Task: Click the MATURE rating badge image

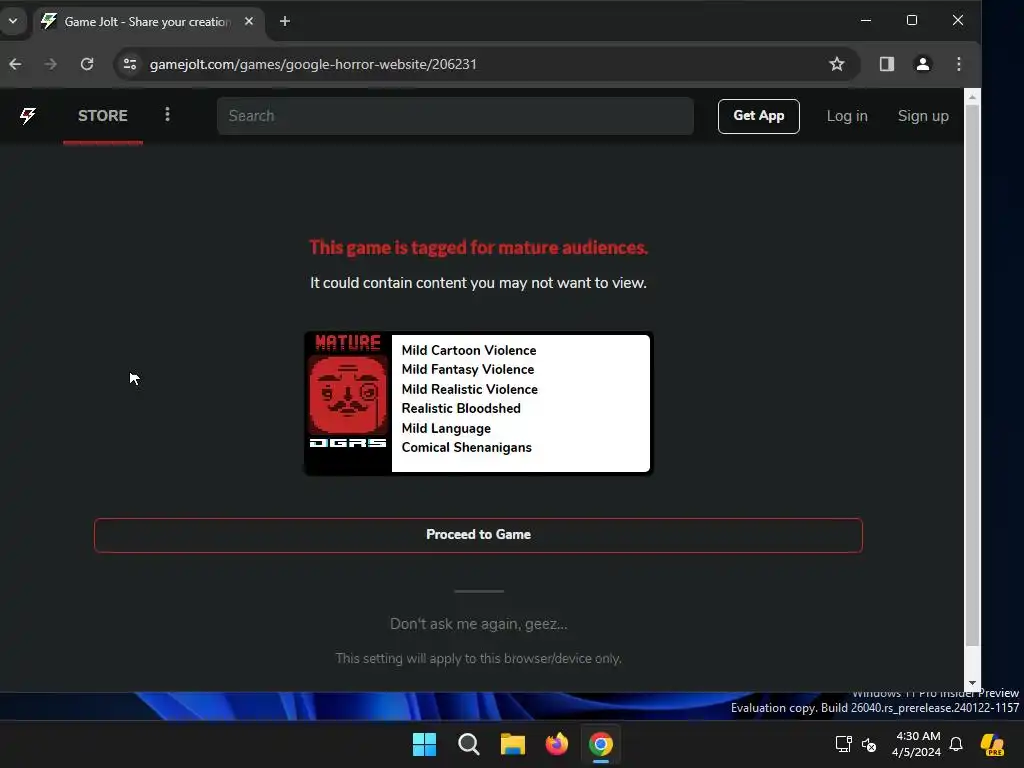Action: (348, 403)
